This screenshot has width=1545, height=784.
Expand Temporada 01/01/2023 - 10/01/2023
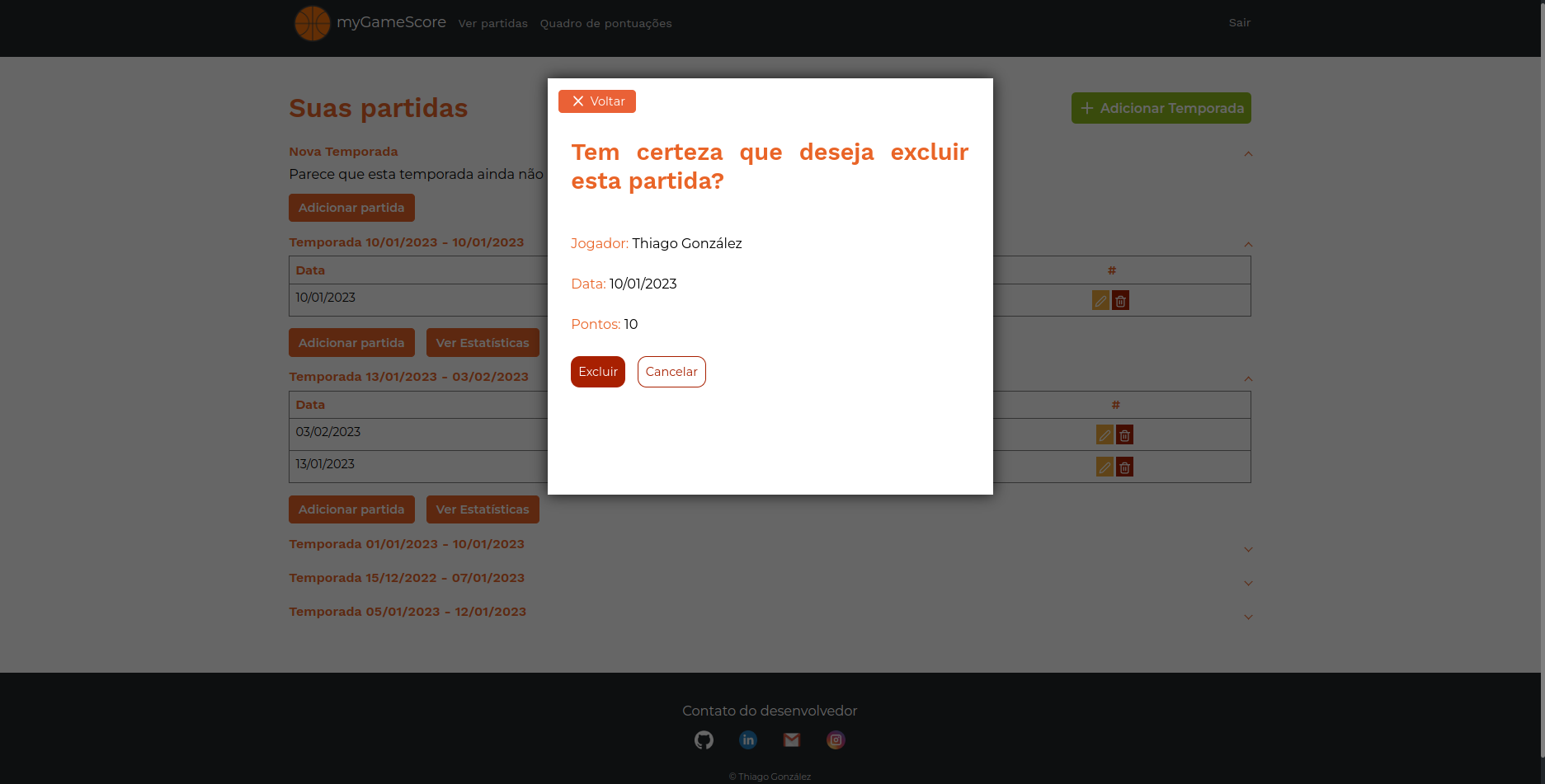(1248, 549)
